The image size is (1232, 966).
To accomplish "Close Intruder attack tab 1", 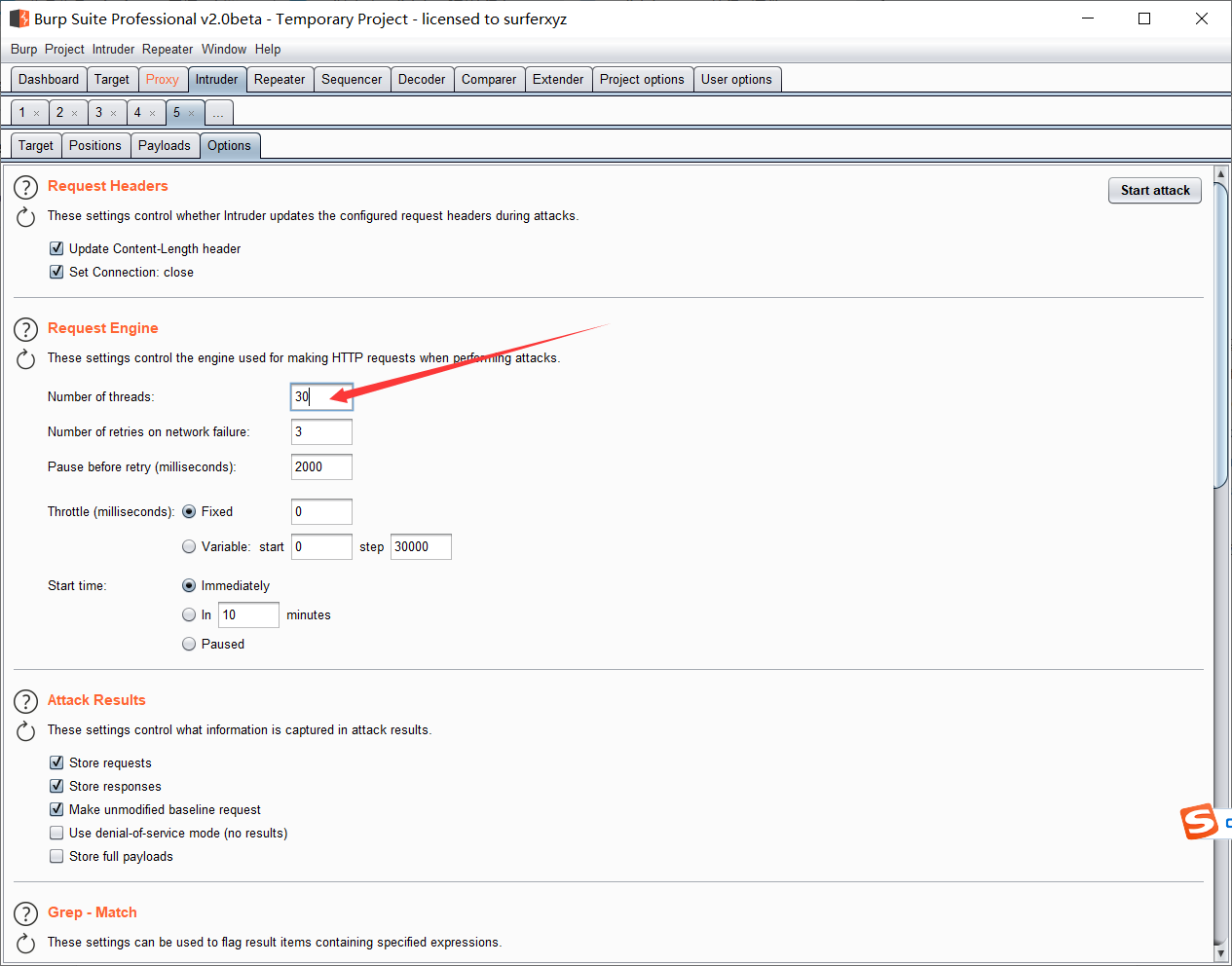I will click(37, 113).
